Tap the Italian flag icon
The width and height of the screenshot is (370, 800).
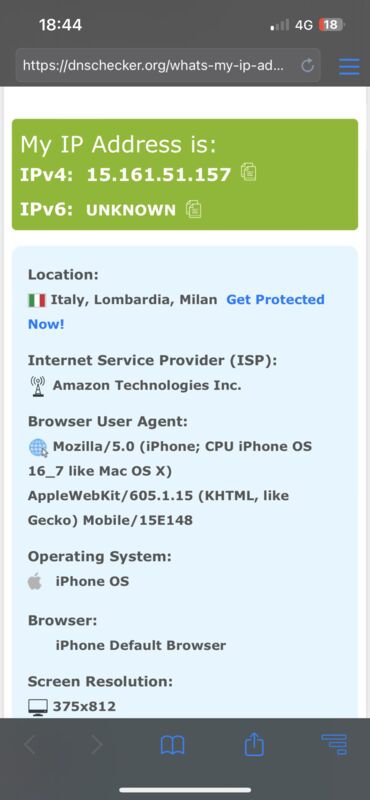click(x=37, y=300)
